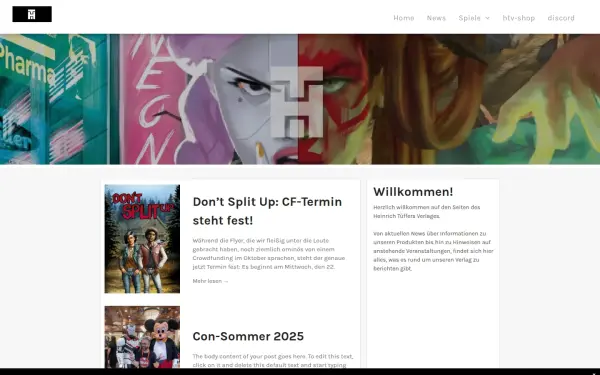This screenshot has height=375, width=600.
Task: Expand the Spiele dropdown chevron
Action: [487, 18]
